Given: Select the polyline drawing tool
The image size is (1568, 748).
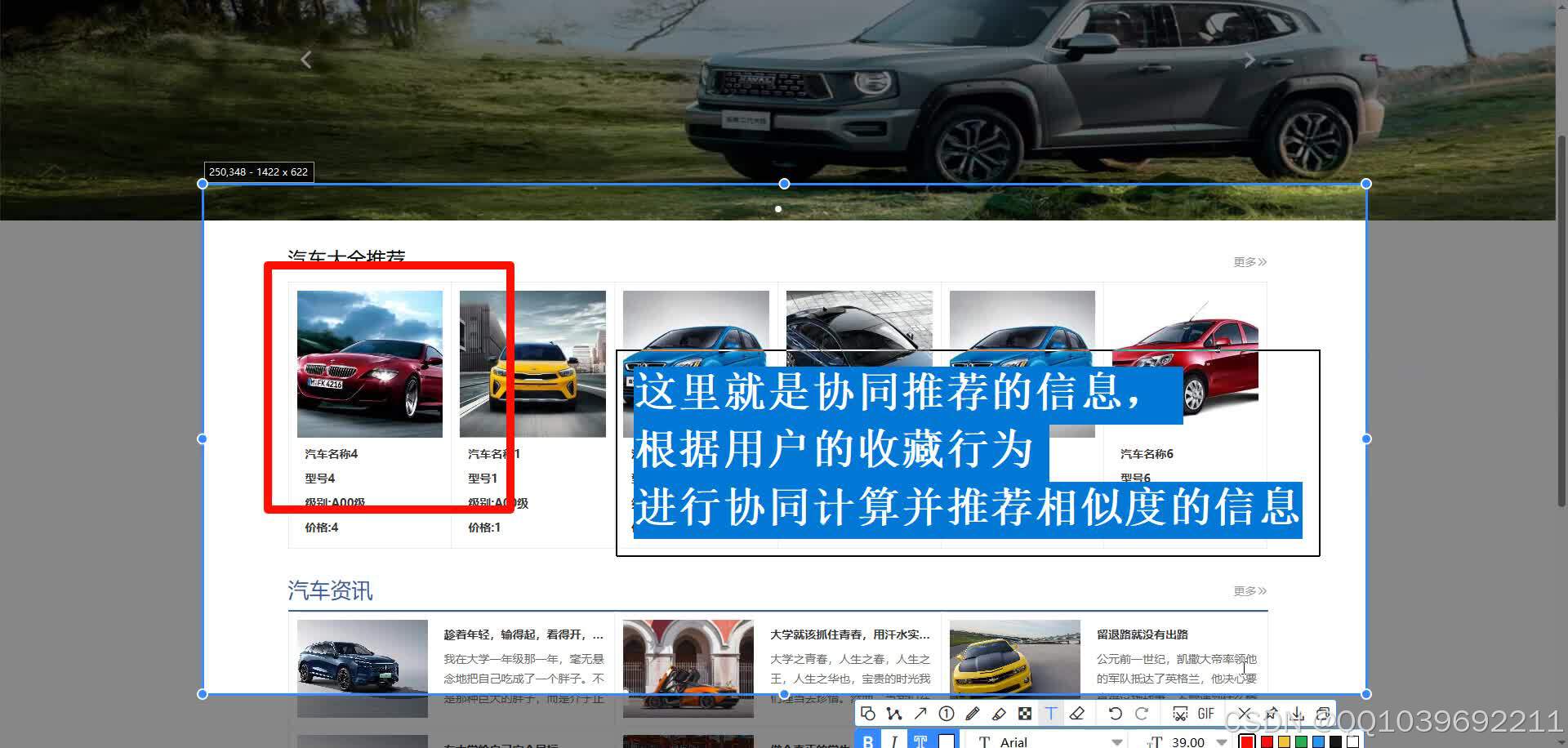Looking at the screenshot, I should [x=894, y=714].
